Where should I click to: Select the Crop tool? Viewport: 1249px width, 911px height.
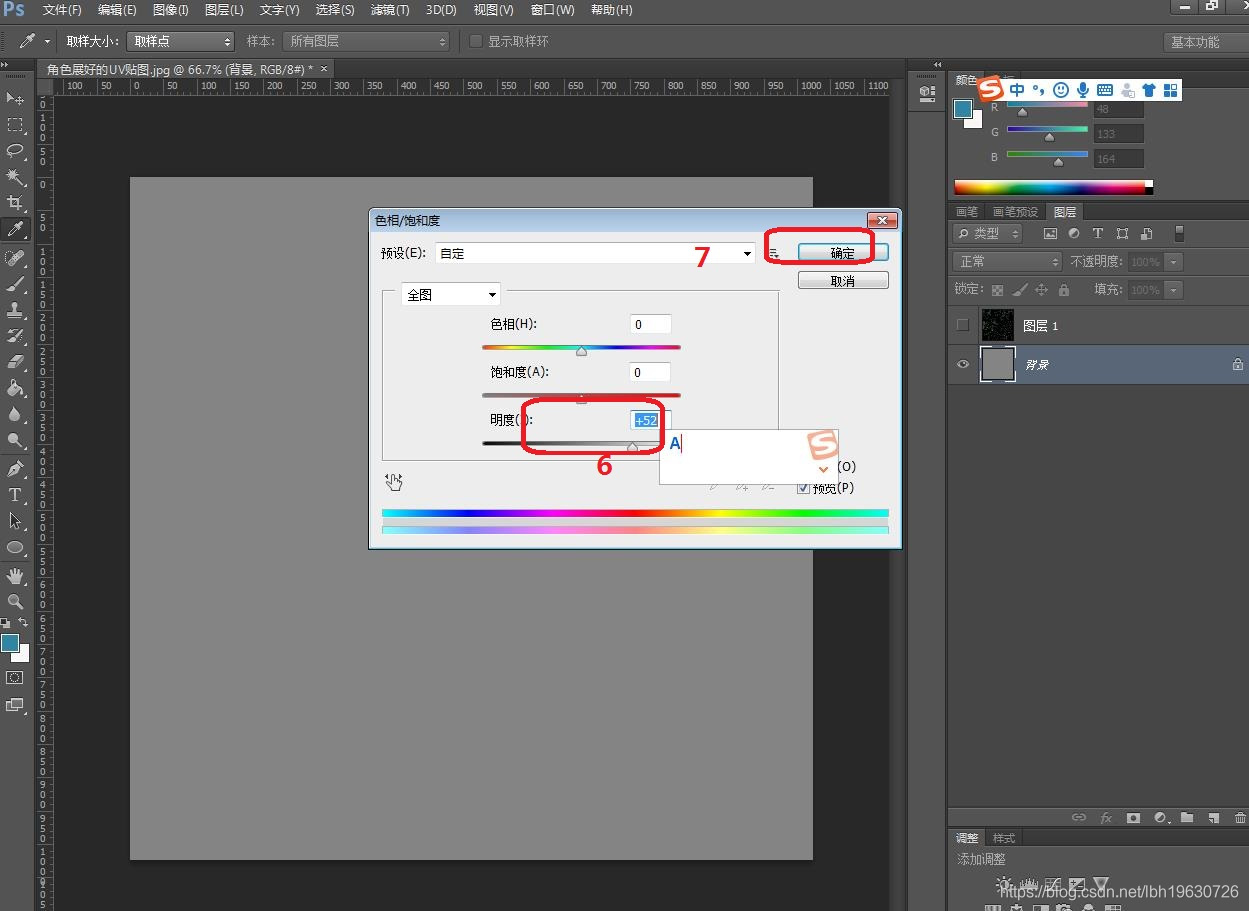click(x=15, y=203)
